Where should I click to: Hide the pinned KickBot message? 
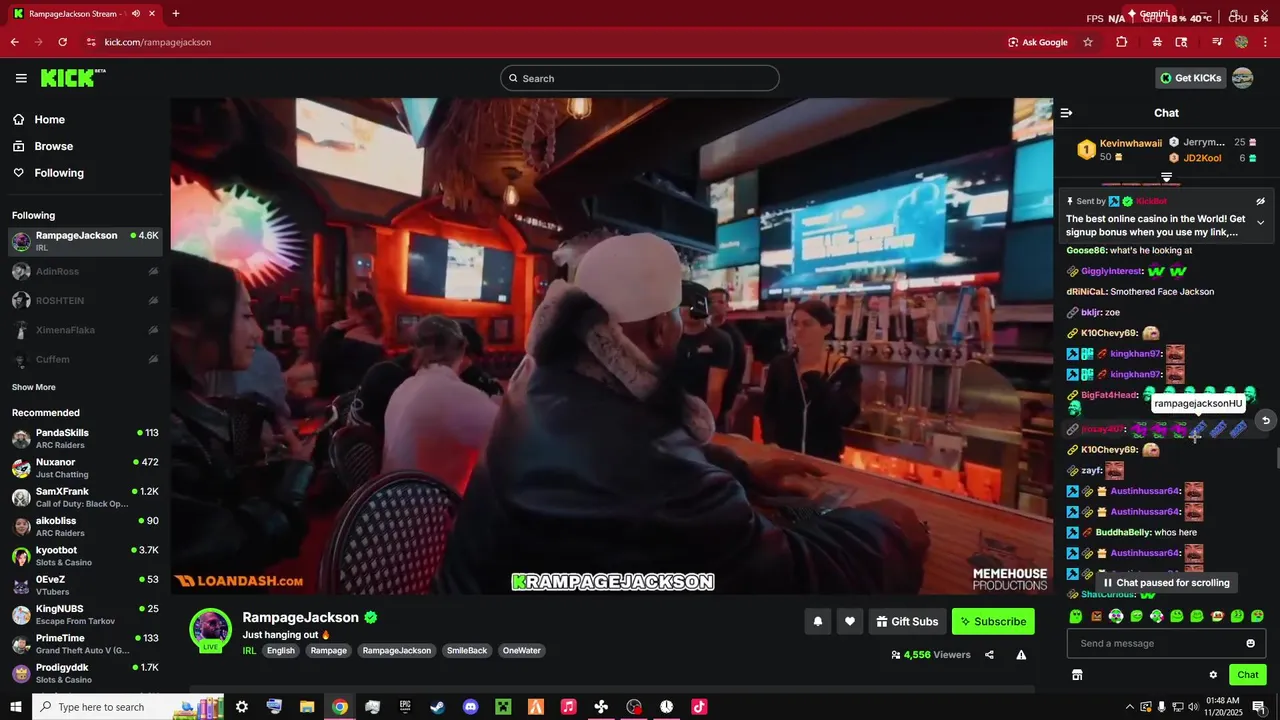coord(1260,201)
